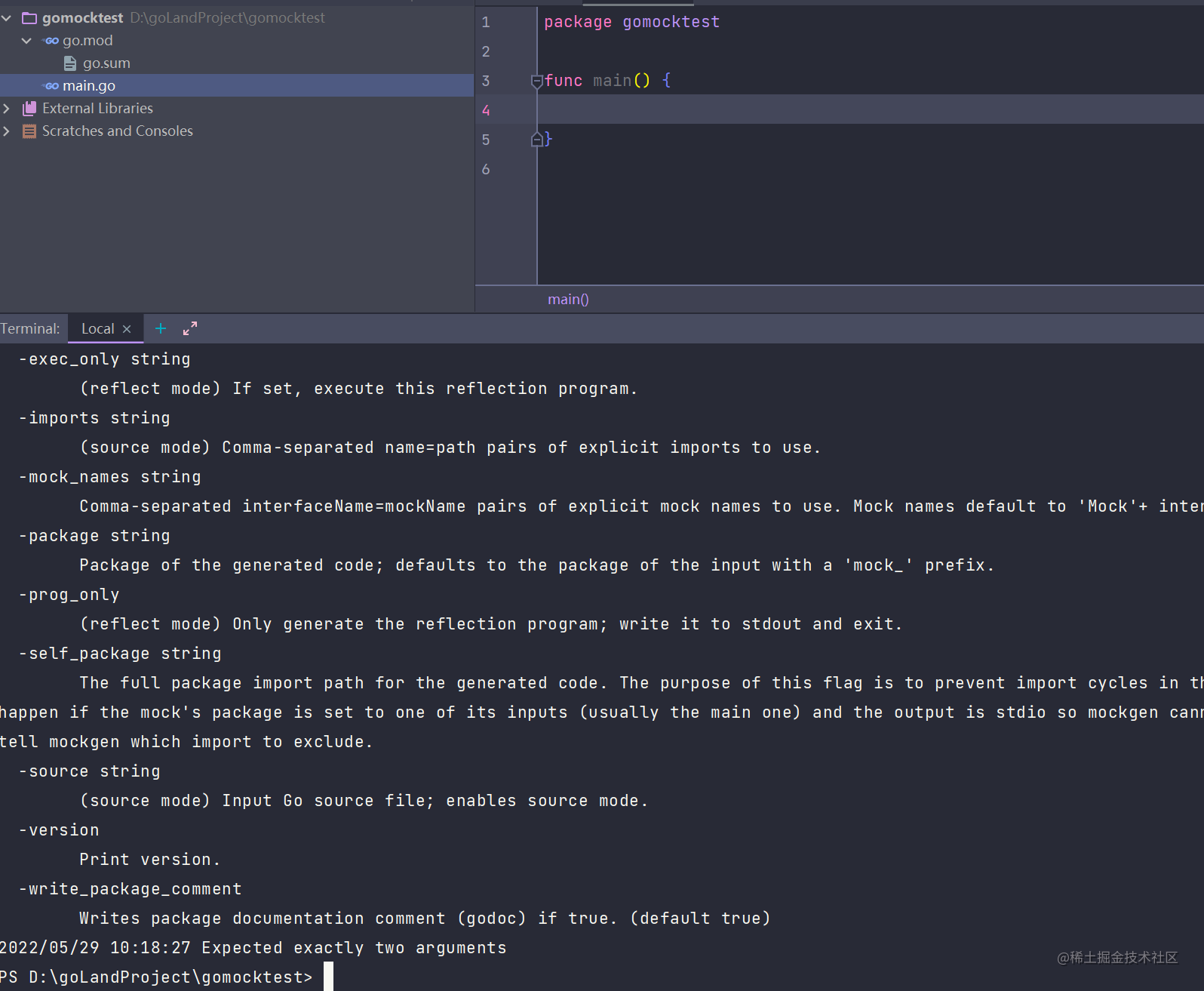This screenshot has height=991, width=1204.
Task: Place cursor on empty line 4 in editor
Action: pyautogui.click(x=871, y=109)
